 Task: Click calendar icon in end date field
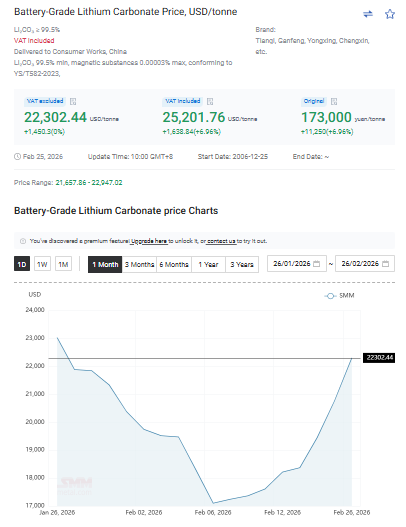click(385, 264)
